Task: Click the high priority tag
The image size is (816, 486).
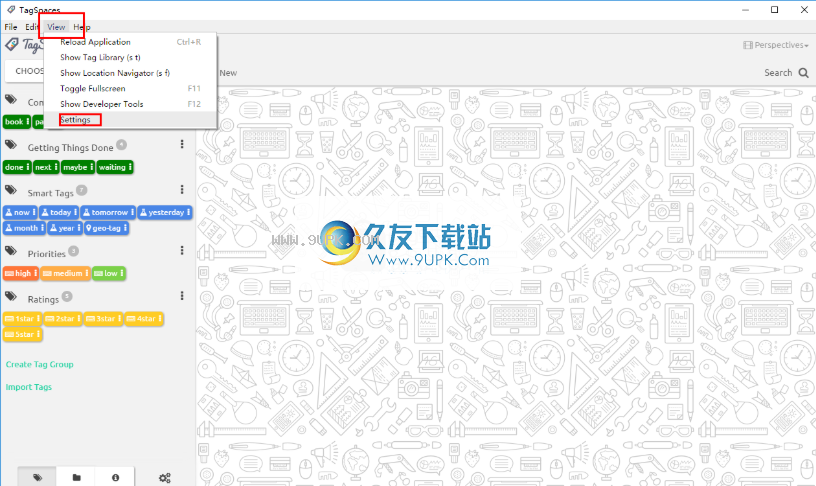Action: pos(21,273)
